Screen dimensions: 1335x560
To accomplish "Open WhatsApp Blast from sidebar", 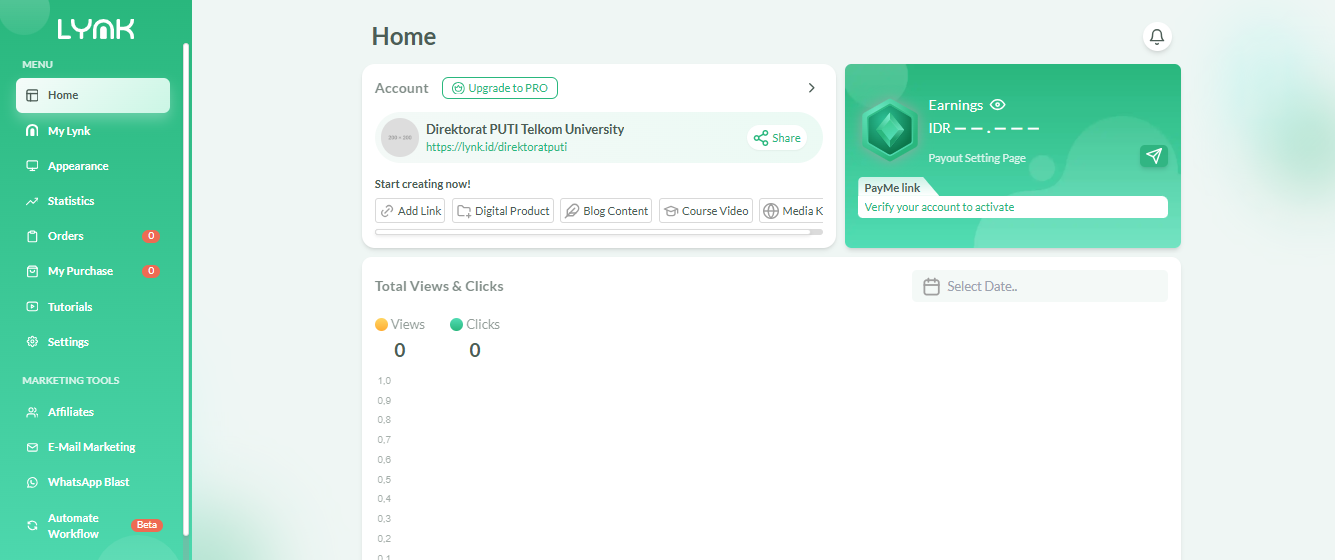I will [88, 482].
